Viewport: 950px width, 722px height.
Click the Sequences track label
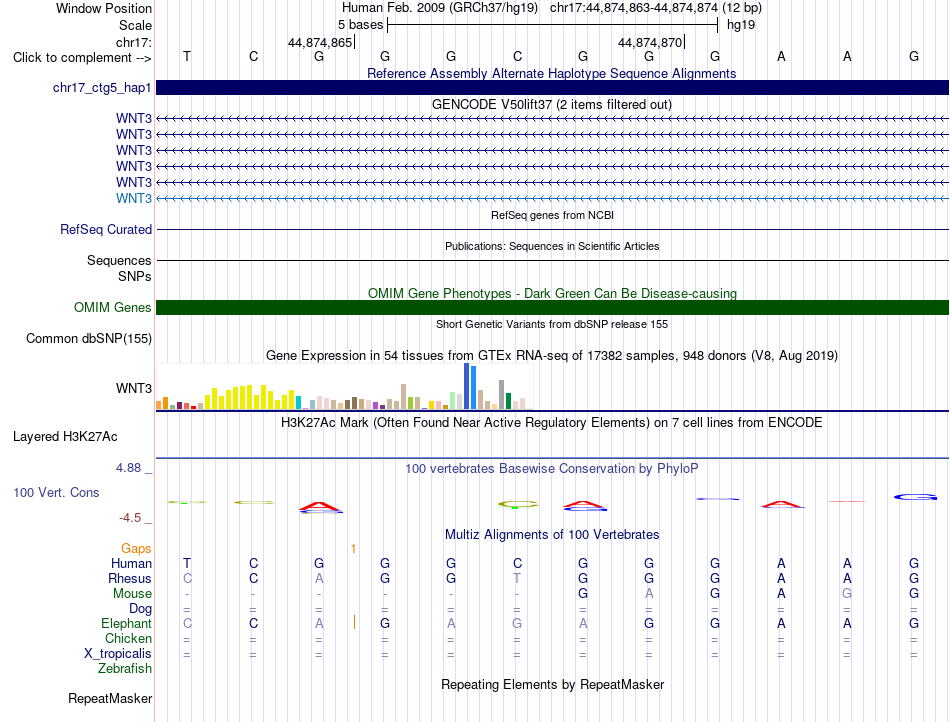pos(119,260)
